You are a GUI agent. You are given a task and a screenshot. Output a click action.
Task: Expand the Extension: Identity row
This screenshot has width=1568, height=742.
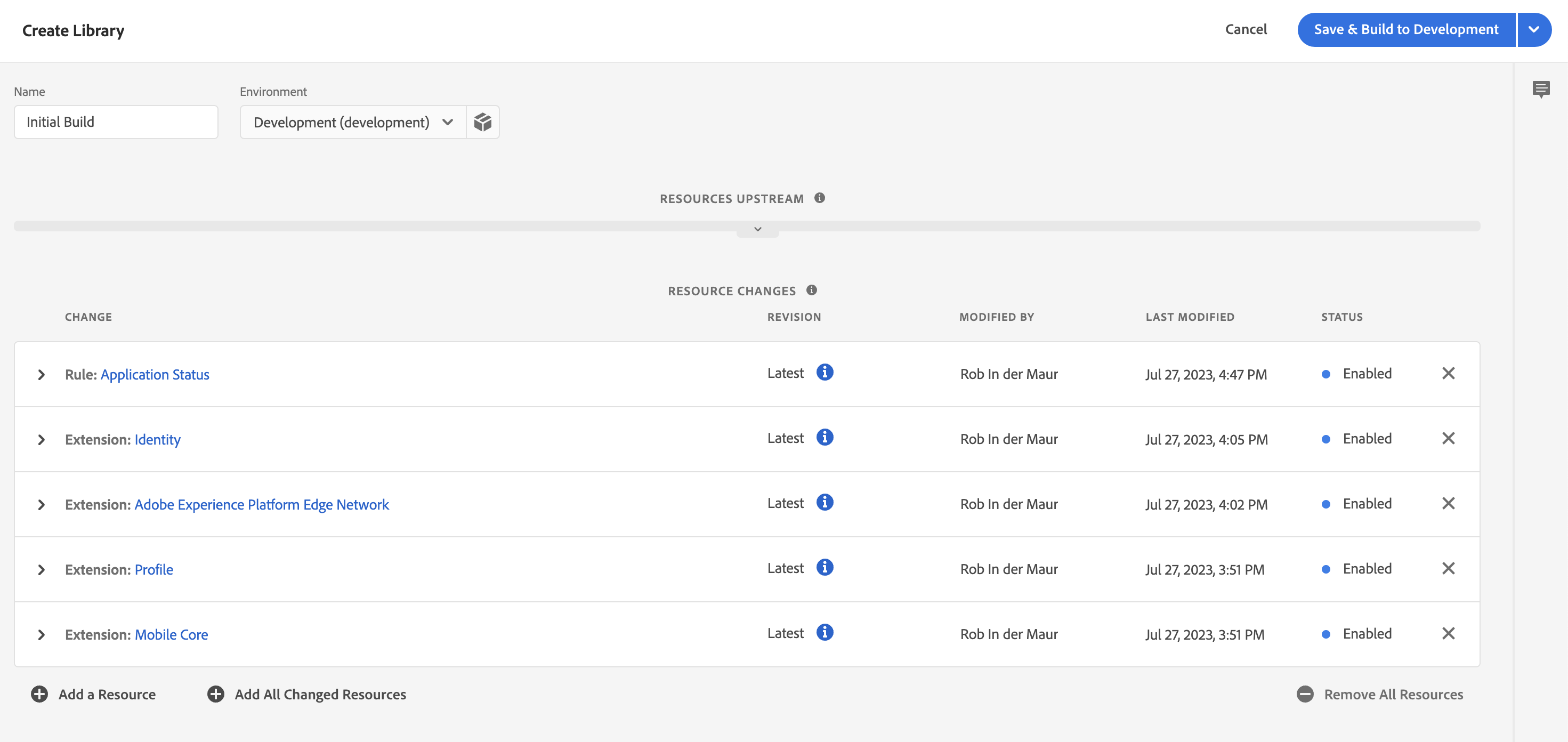coord(42,439)
